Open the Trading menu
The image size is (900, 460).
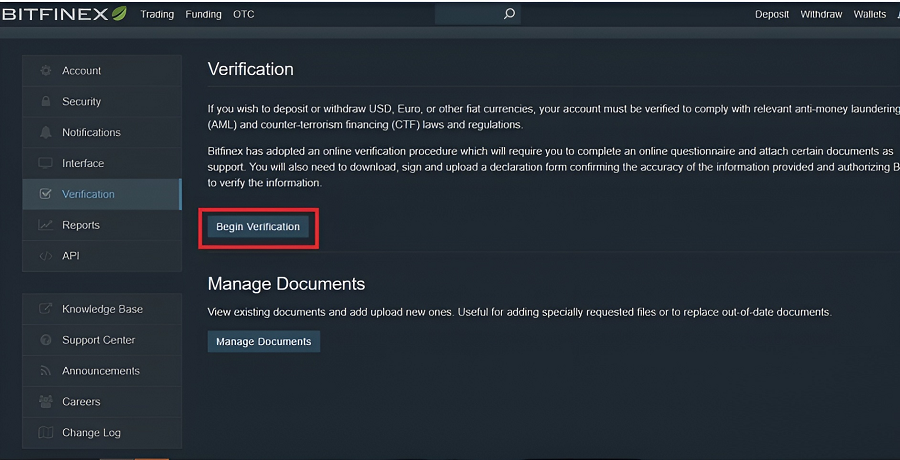point(157,15)
